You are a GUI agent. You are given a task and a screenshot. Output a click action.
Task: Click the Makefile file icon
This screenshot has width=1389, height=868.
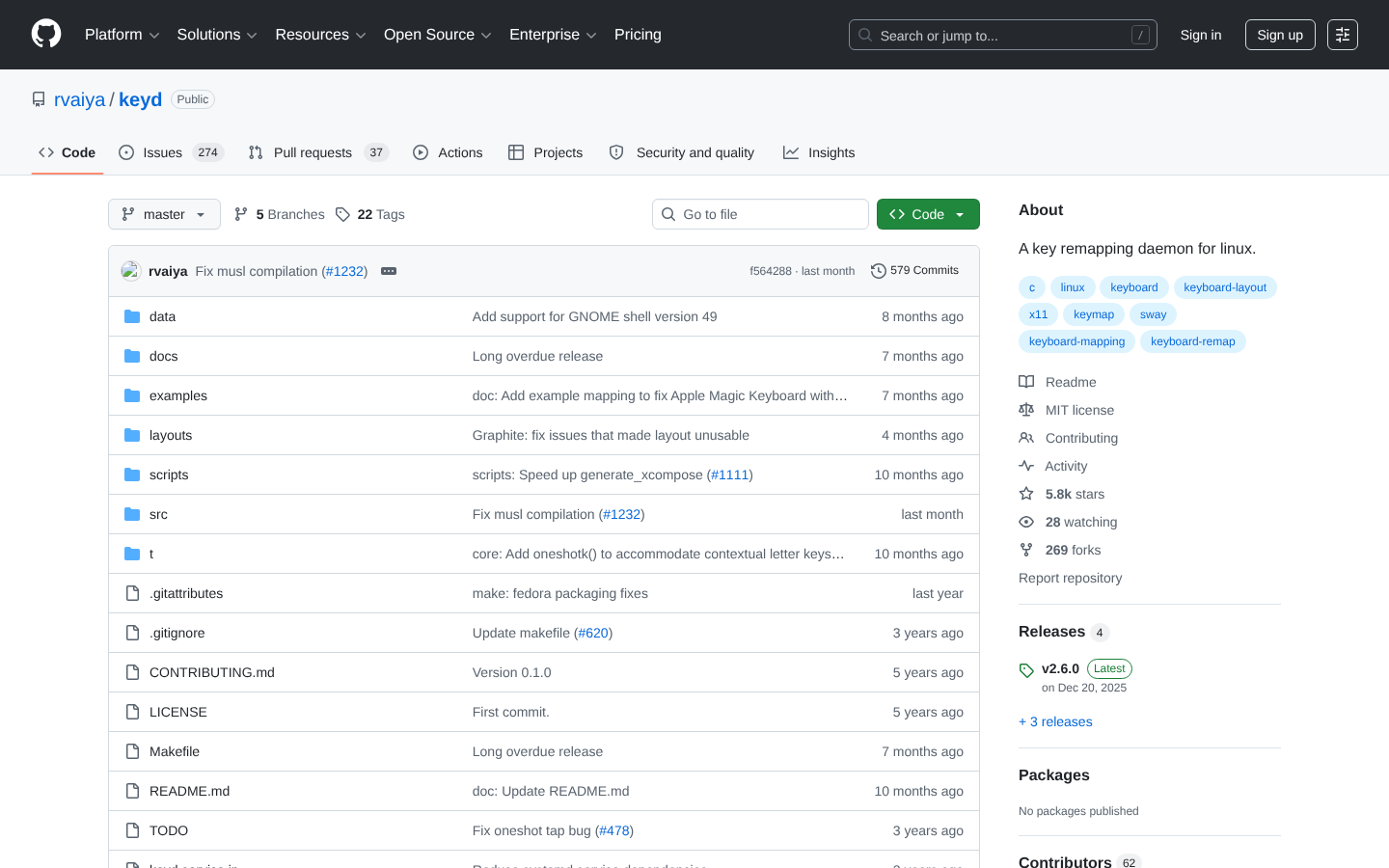[132, 751]
